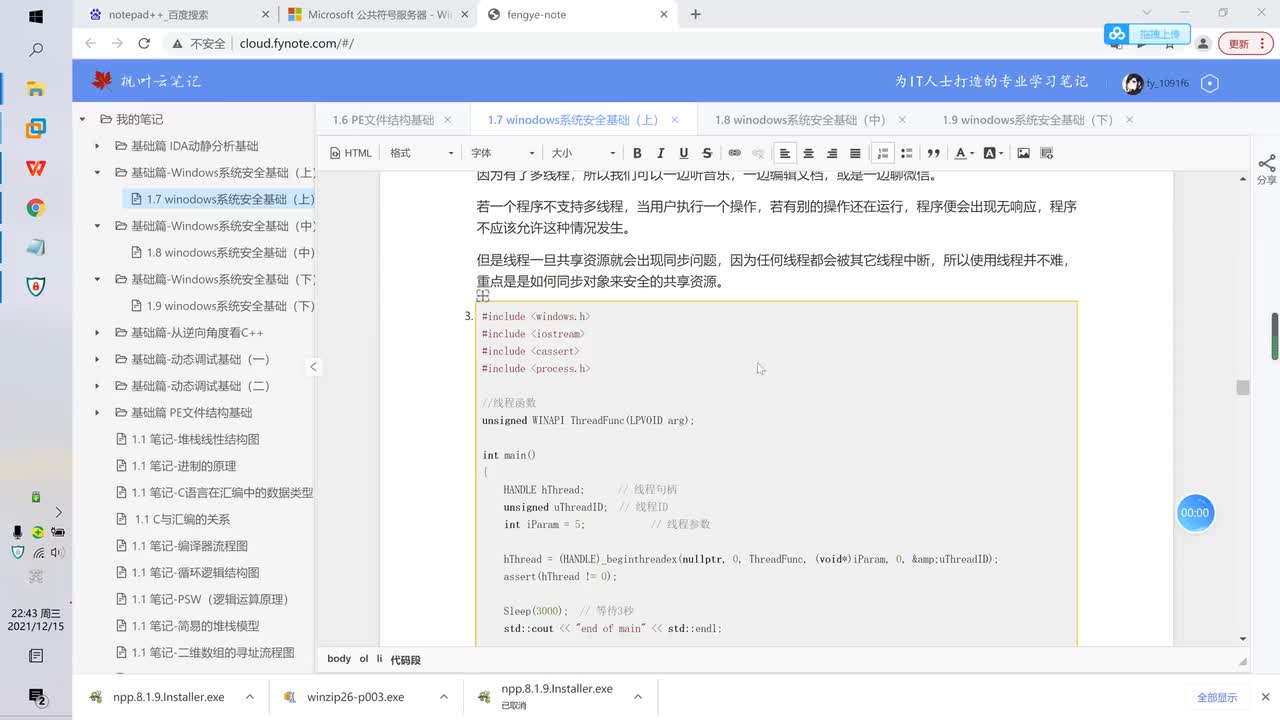
Task: Click the 00:00 recording timer button
Action: click(x=1195, y=513)
